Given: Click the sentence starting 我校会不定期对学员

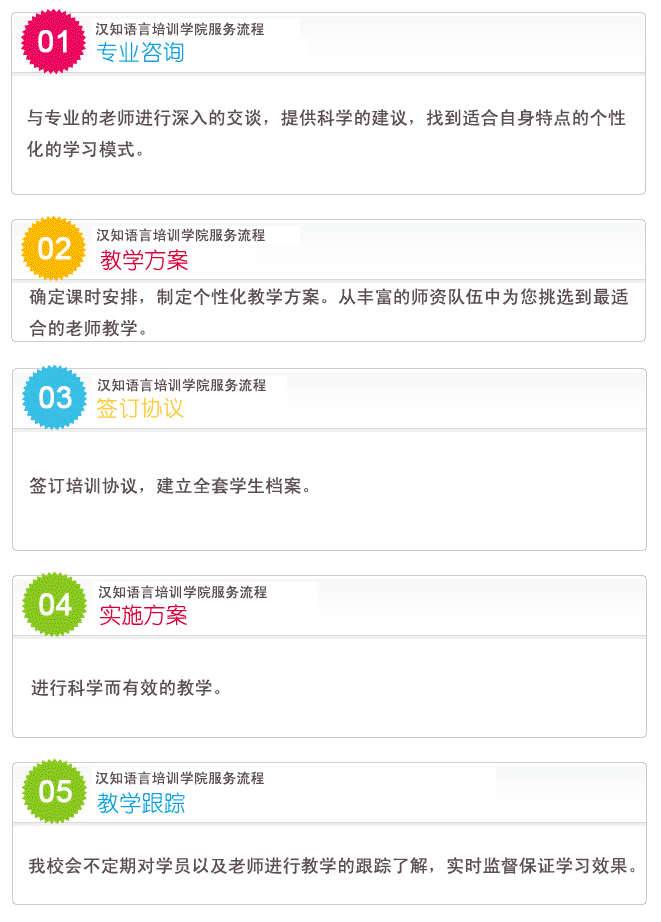Looking at the screenshot, I should (x=333, y=866).
